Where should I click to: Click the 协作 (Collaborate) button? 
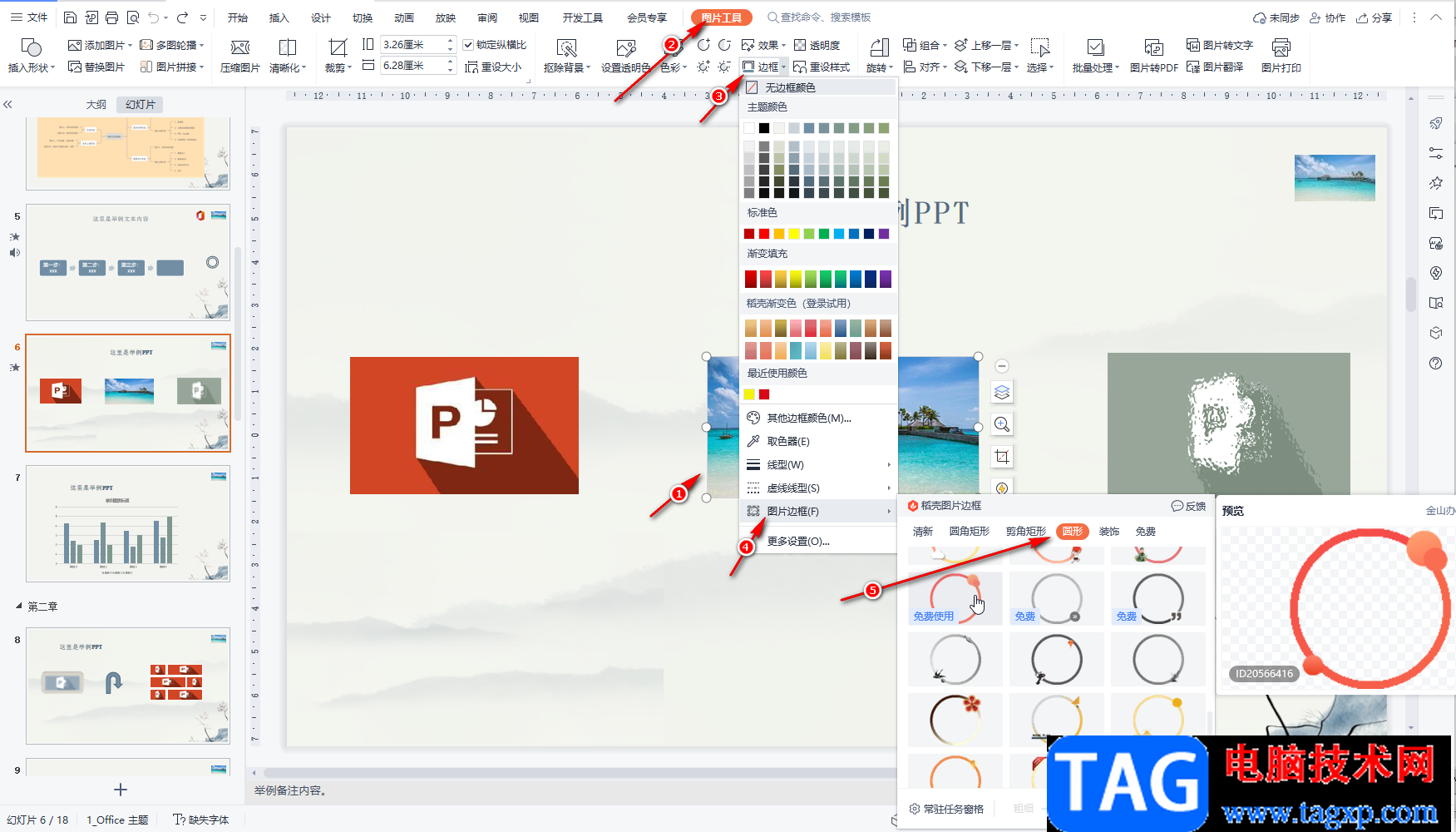[x=1327, y=17]
